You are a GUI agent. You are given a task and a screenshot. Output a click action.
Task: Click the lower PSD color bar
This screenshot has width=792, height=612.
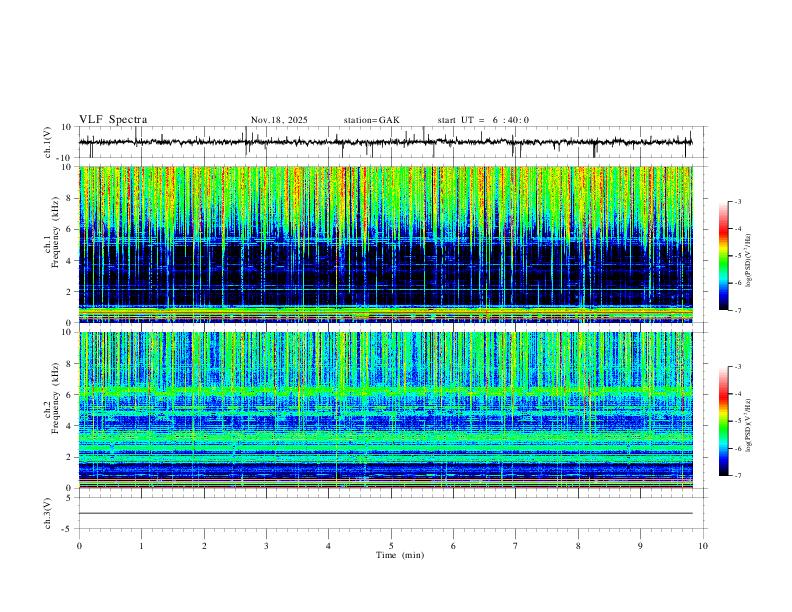(x=723, y=421)
